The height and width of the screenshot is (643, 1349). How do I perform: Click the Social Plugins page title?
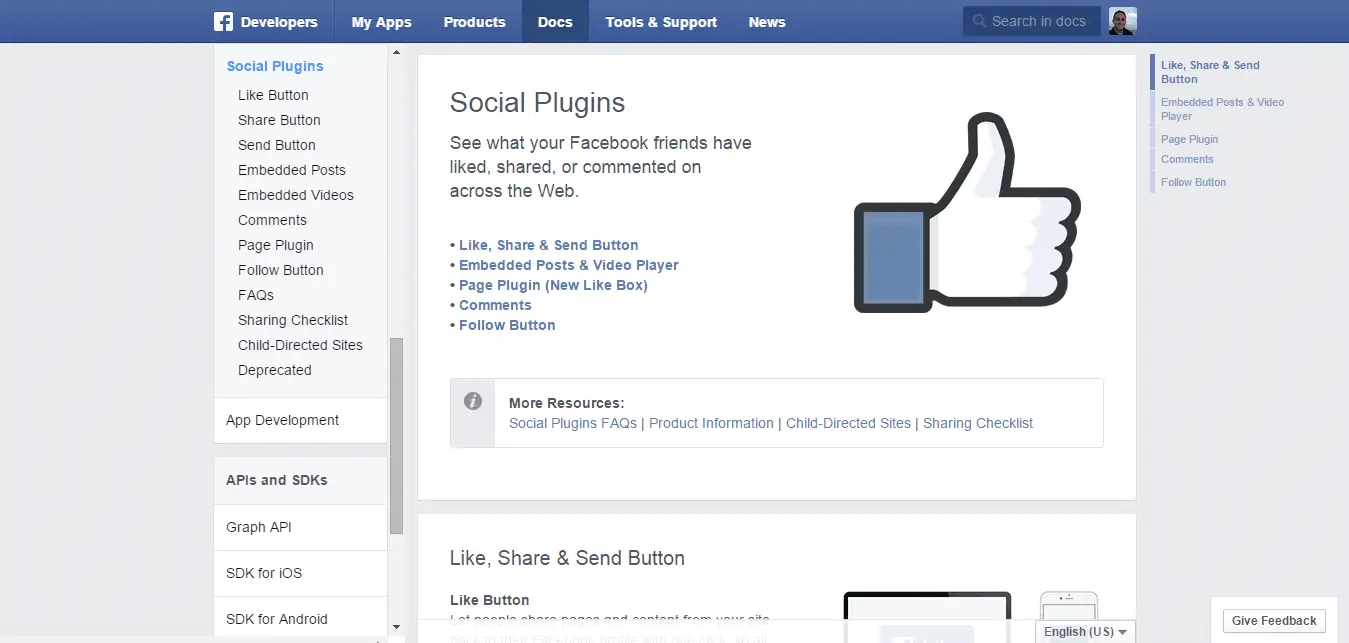tap(537, 103)
